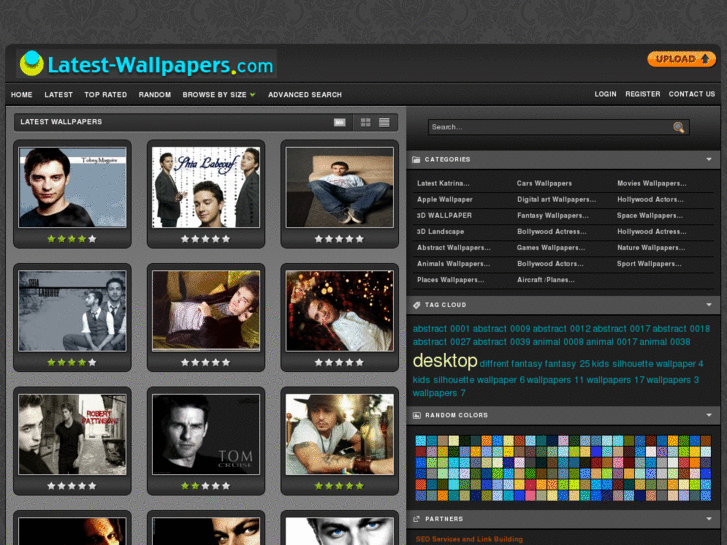
Task: Click the Partners external-link icon
Action: point(416,519)
